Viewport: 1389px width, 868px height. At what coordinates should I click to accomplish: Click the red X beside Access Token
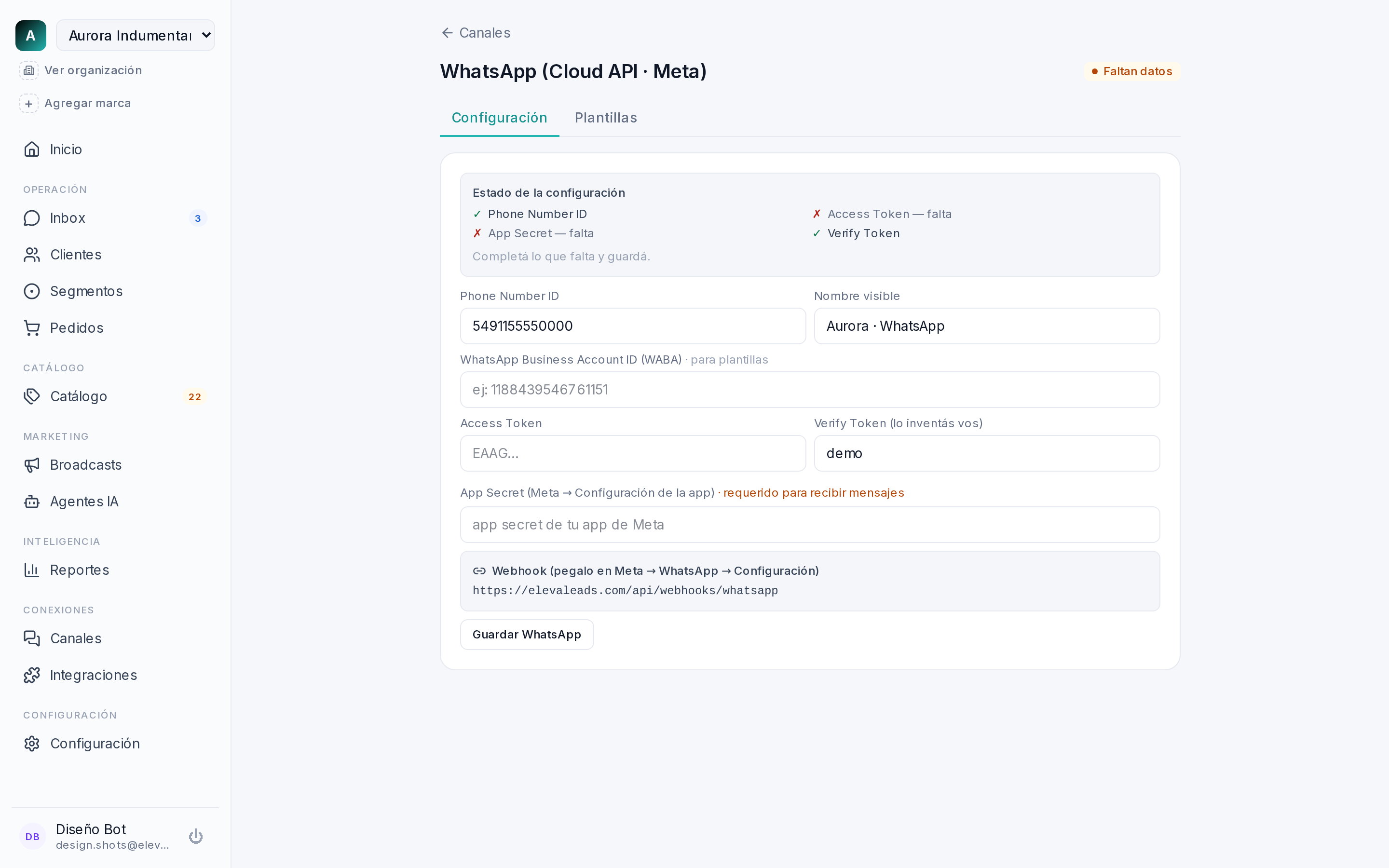(x=817, y=214)
